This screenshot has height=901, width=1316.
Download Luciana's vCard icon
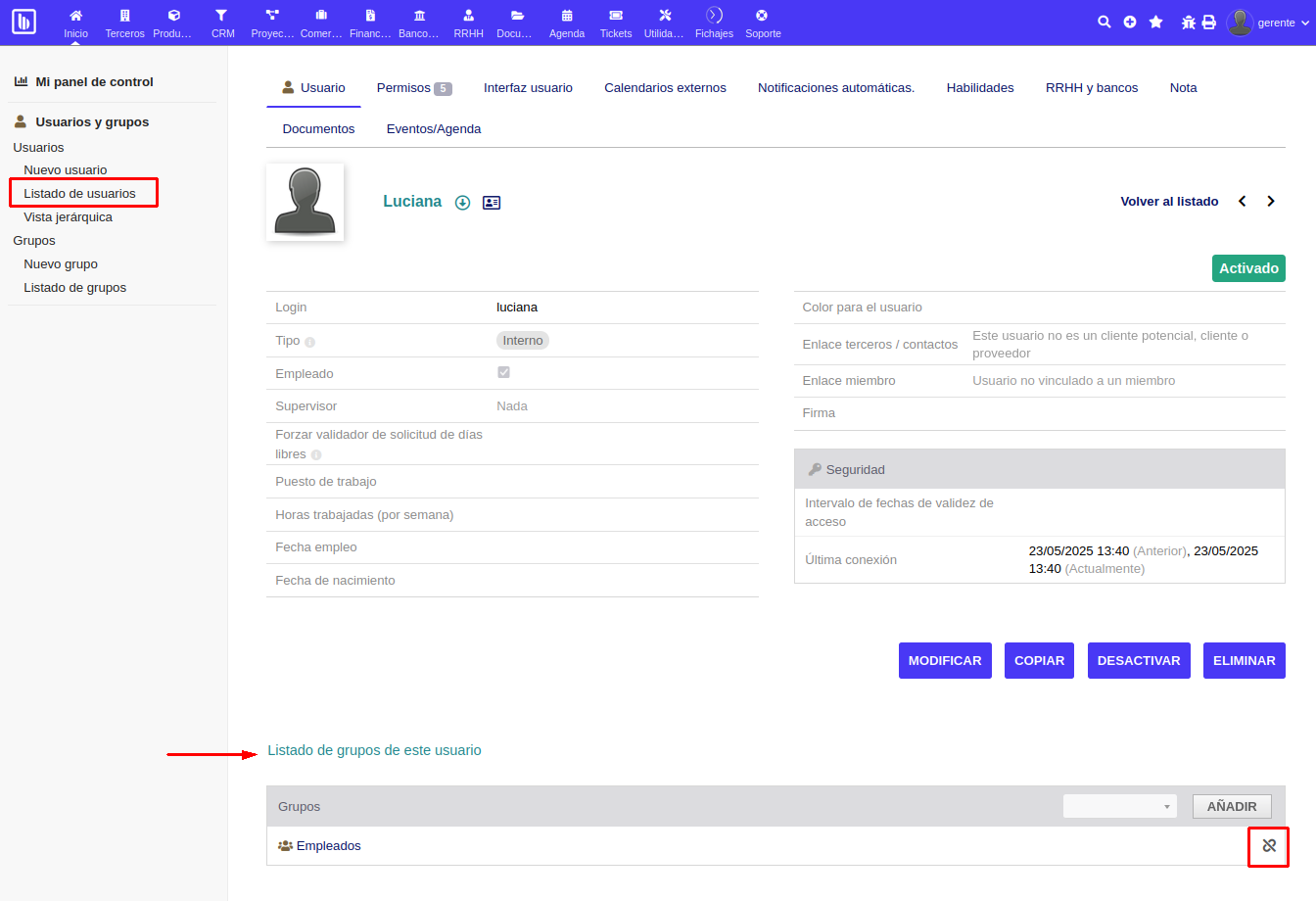[463, 203]
